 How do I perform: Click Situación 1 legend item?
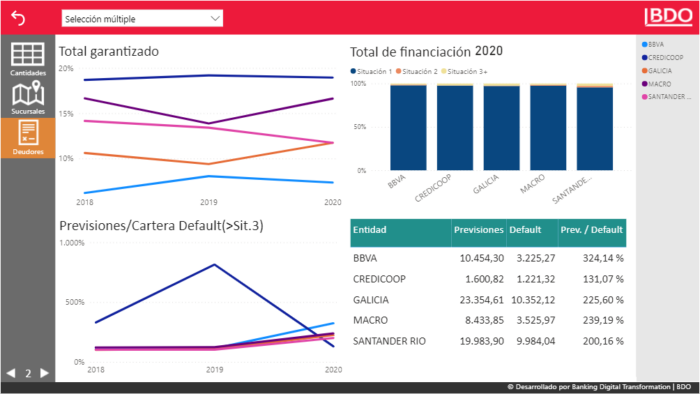pos(371,71)
